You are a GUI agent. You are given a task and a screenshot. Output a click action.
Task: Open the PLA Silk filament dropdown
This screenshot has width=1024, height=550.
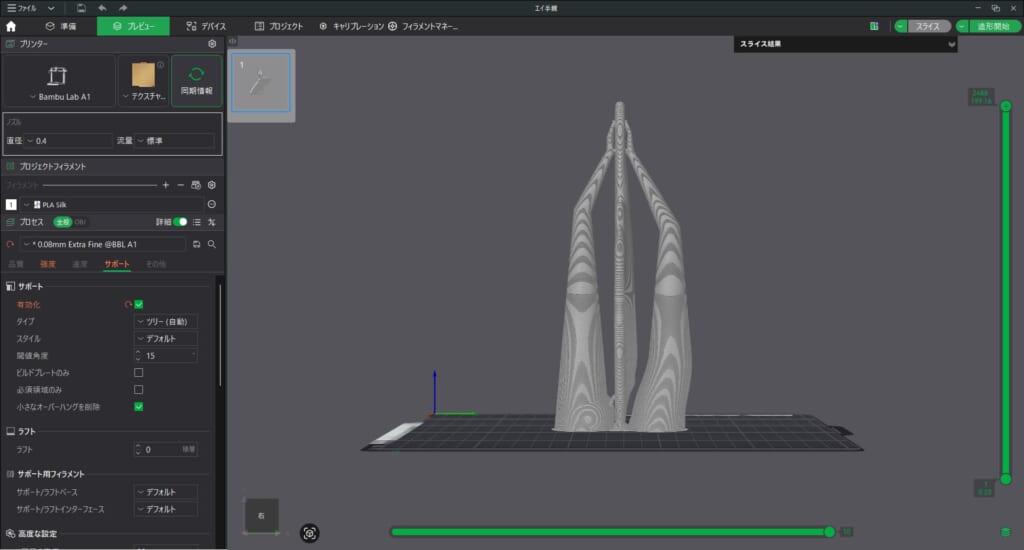tap(112, 204)
